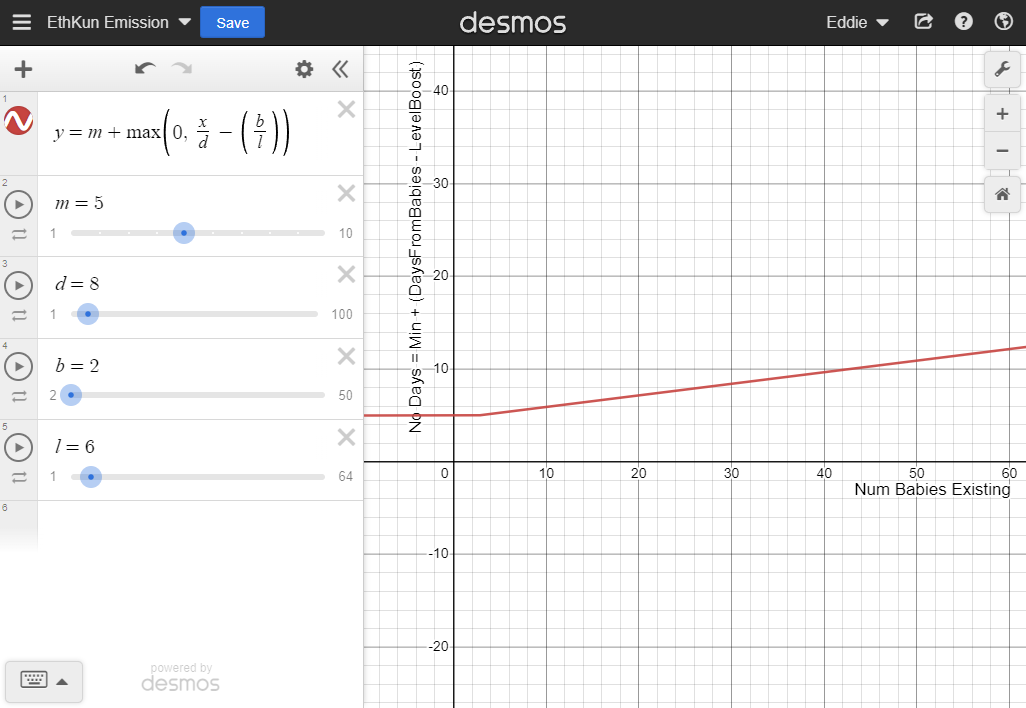
Task: Click the undo arrow
Action: (x=145, y=68)
